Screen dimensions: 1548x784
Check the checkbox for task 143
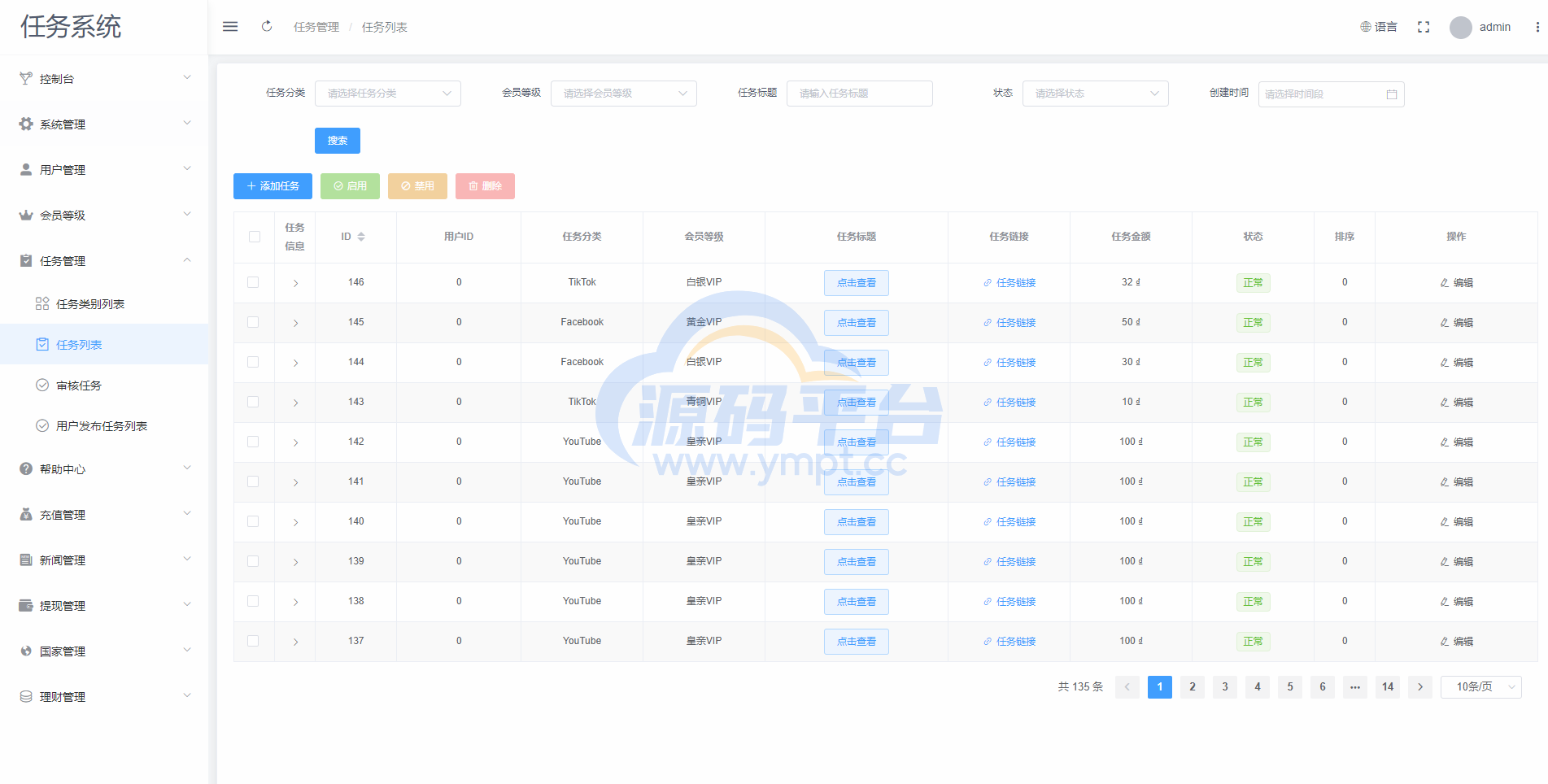253,402
